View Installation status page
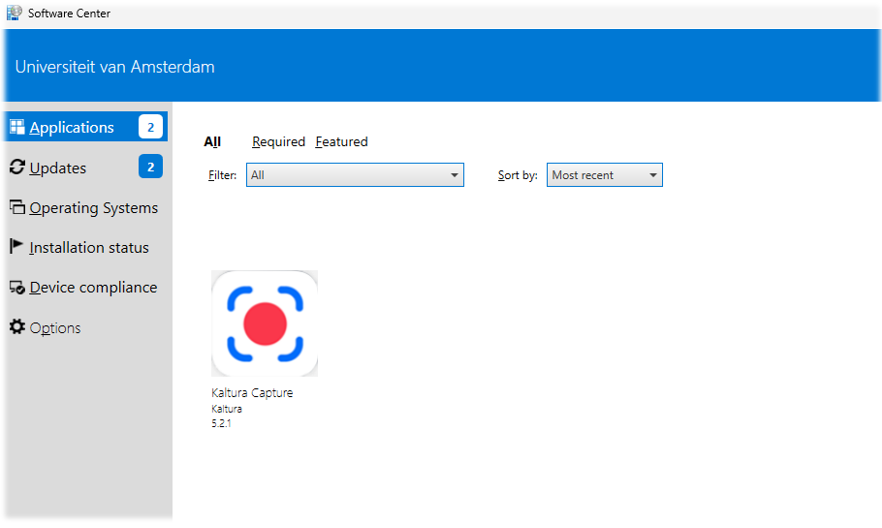 86,247
